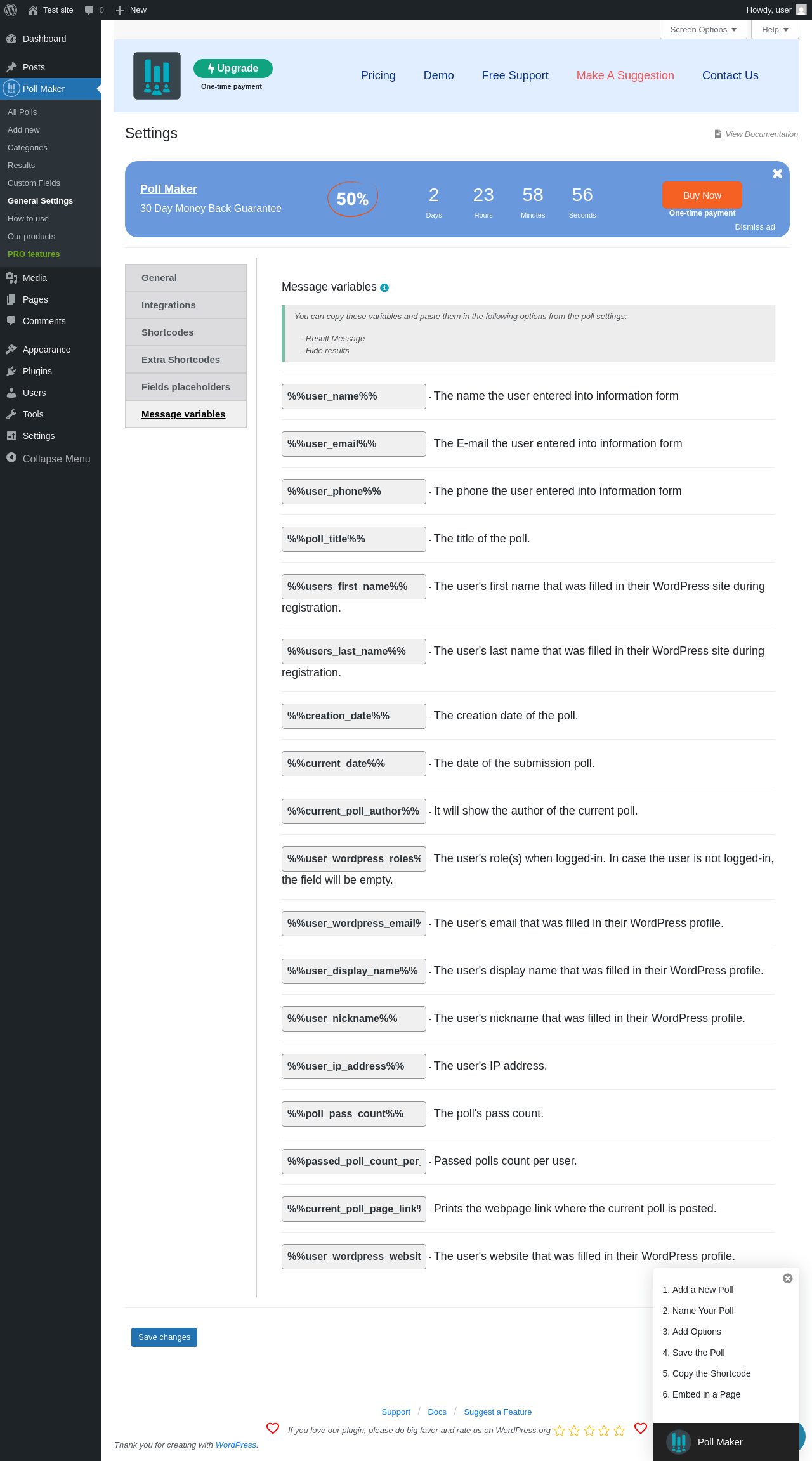Viewport: 812px width, 1461px height.
Task: Click the Message variables info icon
Action: click(384, 288)
